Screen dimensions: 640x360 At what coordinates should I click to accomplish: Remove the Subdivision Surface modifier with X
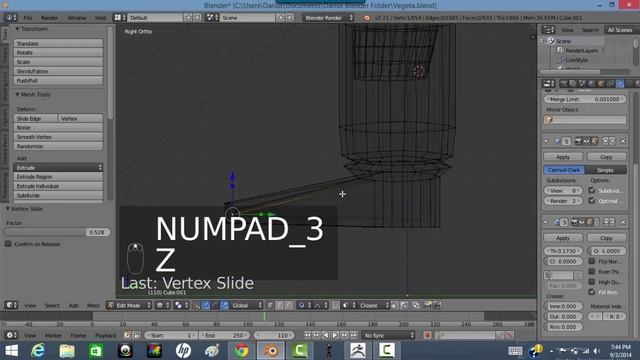pyautogui.click(x=623, y=141)
